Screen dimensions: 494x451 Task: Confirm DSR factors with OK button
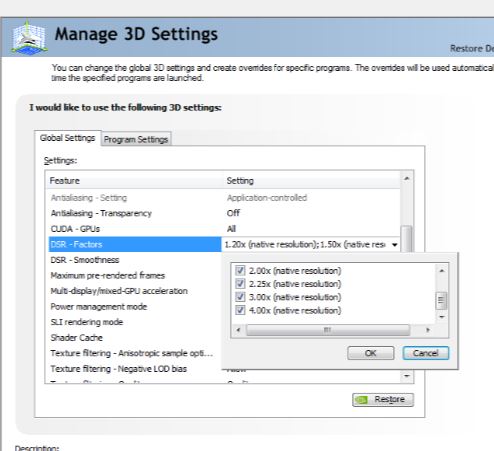[x=370, y=353]
